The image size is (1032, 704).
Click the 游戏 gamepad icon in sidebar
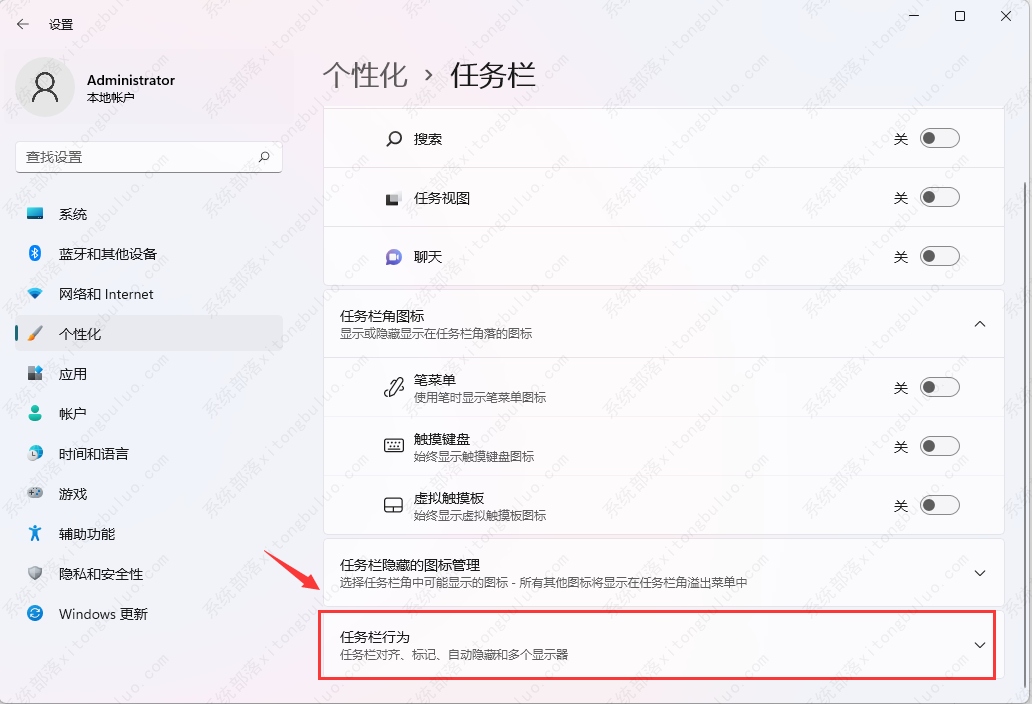click(36, 494)
